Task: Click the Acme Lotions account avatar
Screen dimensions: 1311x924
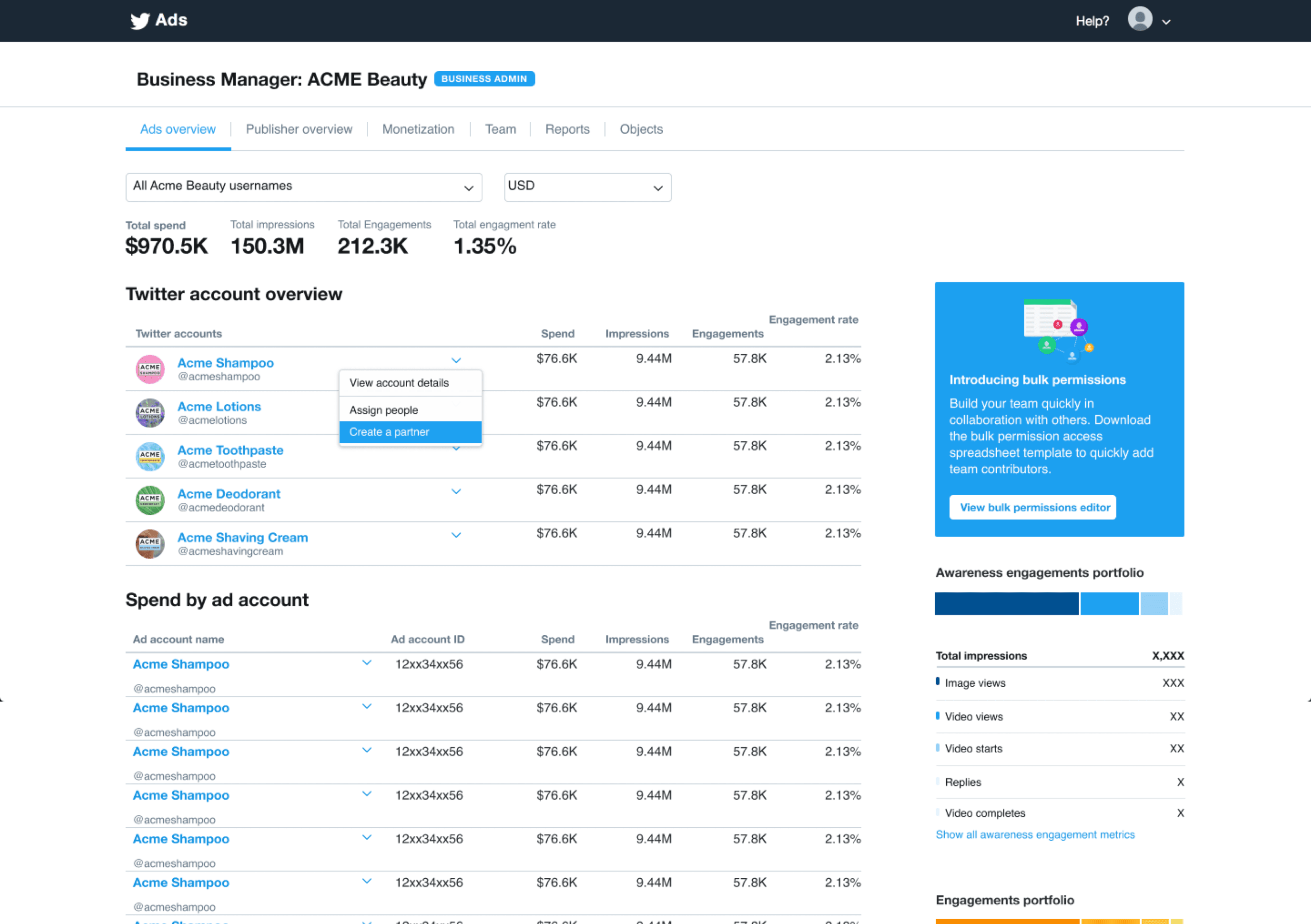Action: tap(150, 412)
